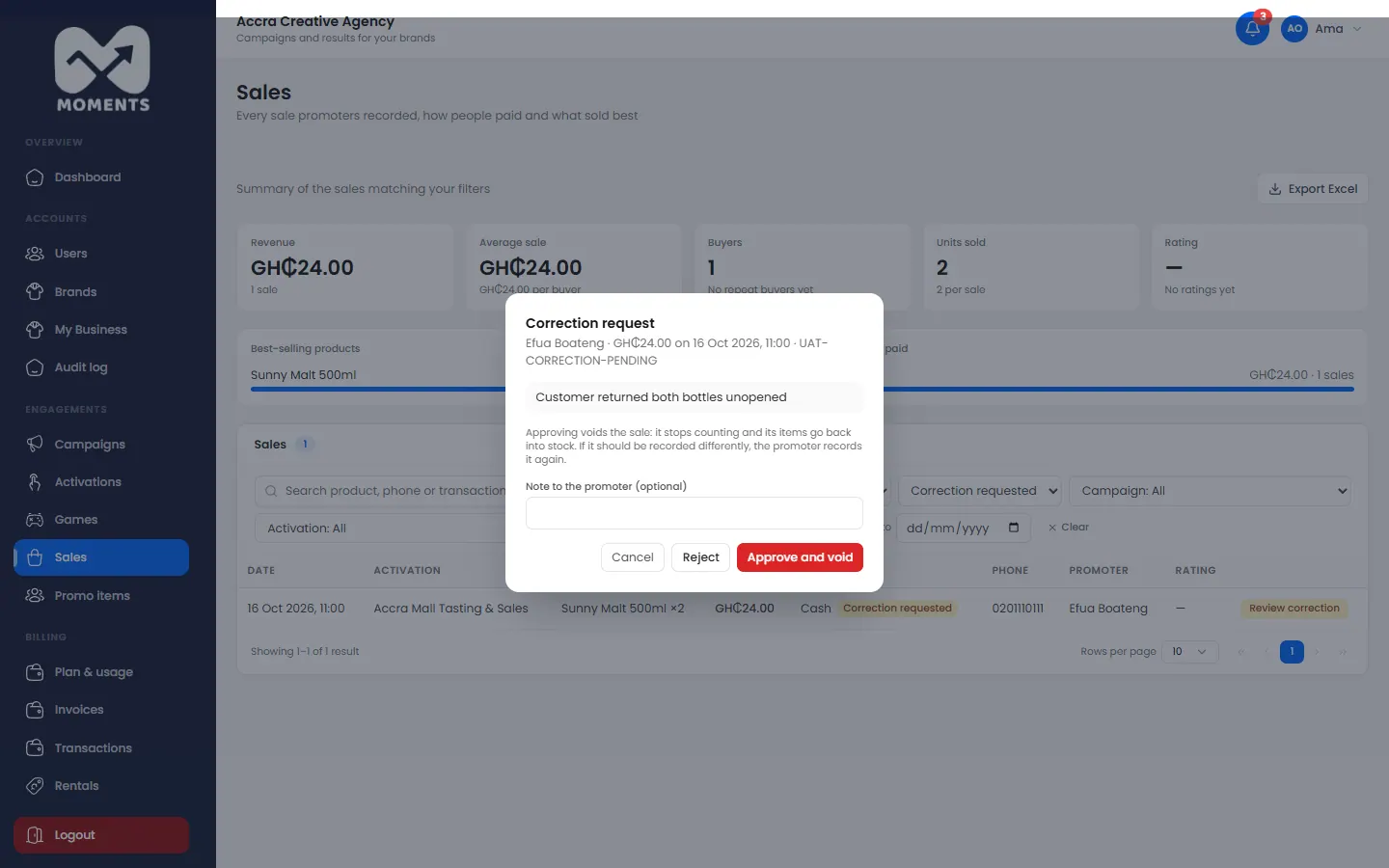Click the Plan & usage icon
The width and height of the screenshot is (1389, 868).
coord(35,672)
